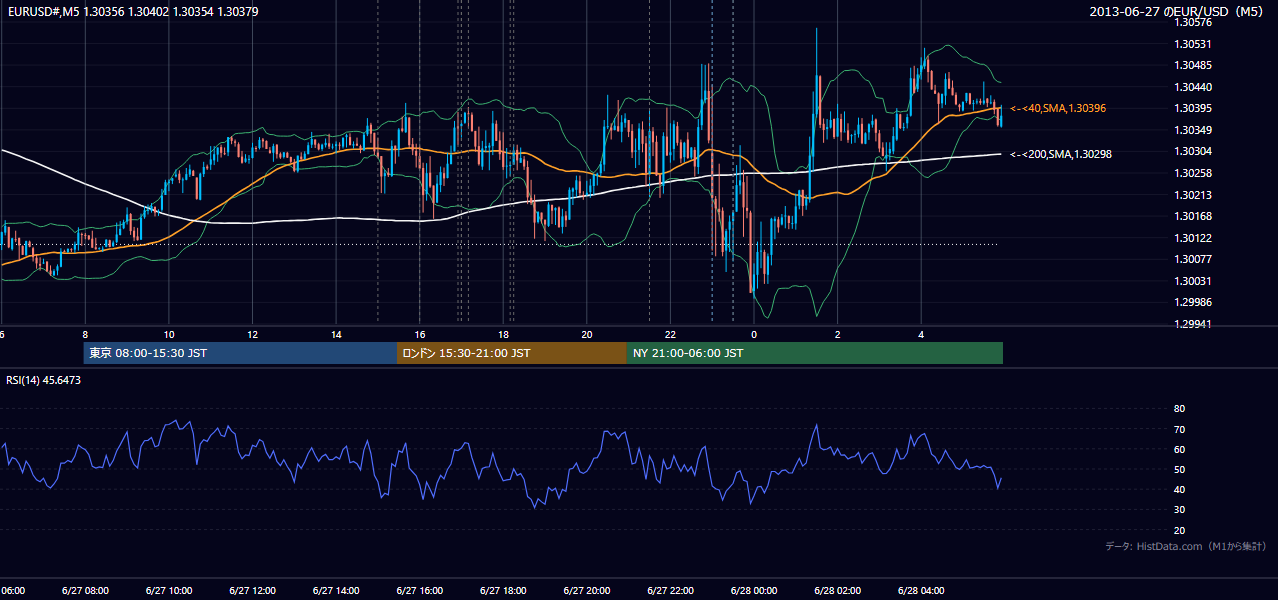Click the 6/28 02:00 time label
This screenshot has width=1278, height=600.
point(838,591)
